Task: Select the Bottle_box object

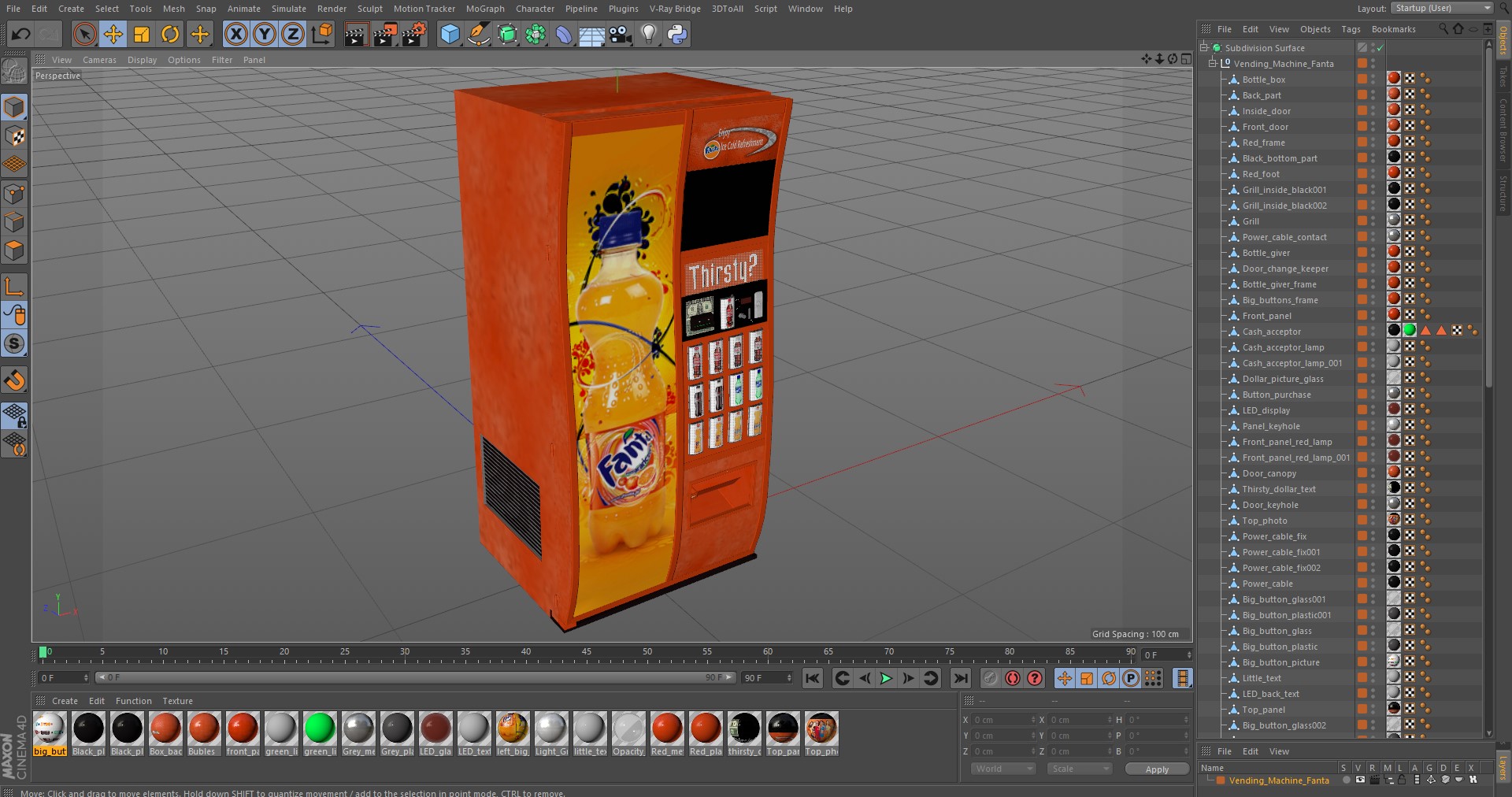Action: (1263, 80)
